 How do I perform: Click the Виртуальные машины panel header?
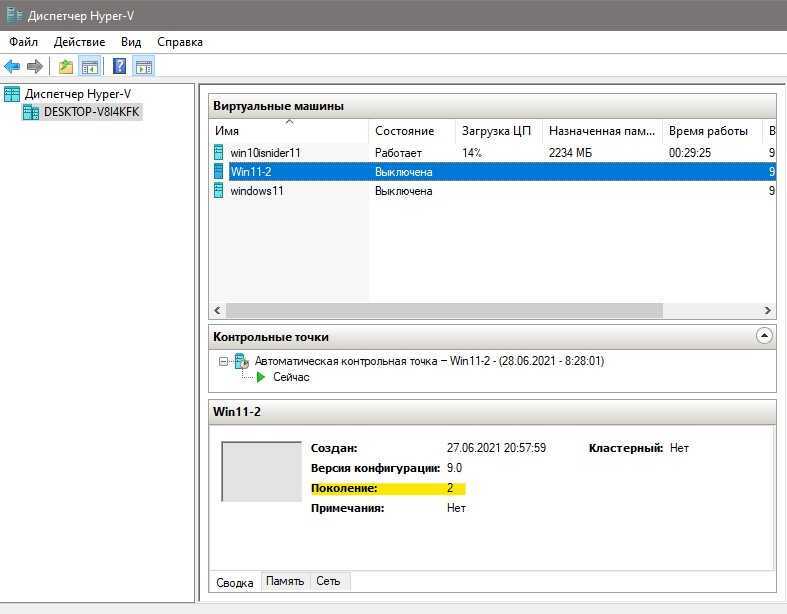pos(492,106)
